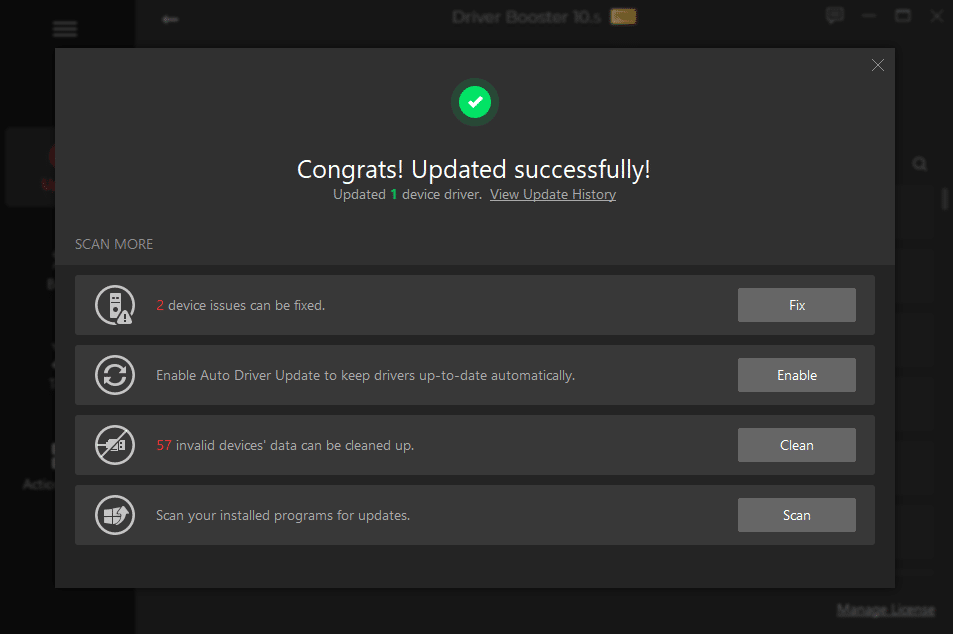Click 'Congrats! Updated successfully!' heading
Screen dimensions: 953x634
click(473, 169)
